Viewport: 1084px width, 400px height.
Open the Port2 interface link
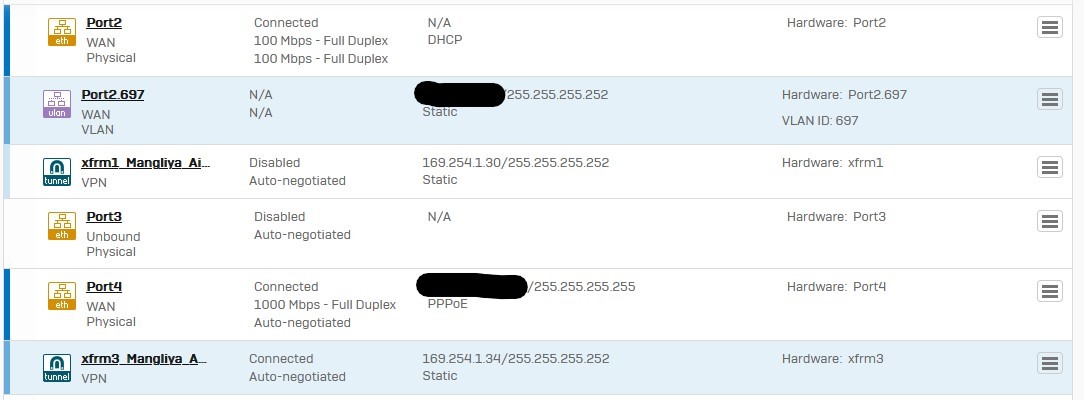pos(104,23)
